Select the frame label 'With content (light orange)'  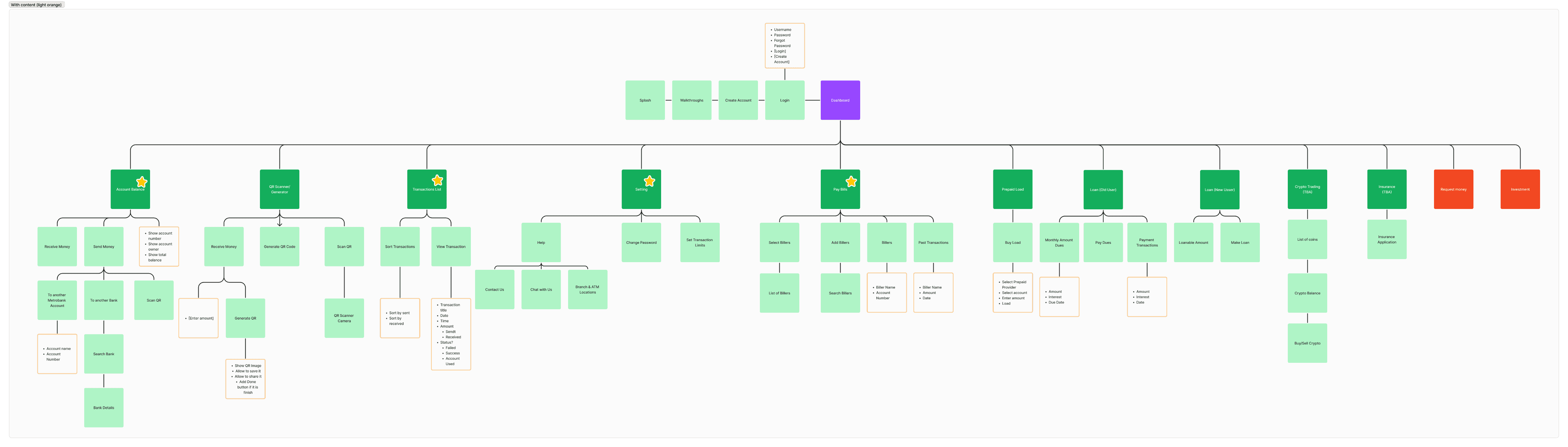point(36,5)
